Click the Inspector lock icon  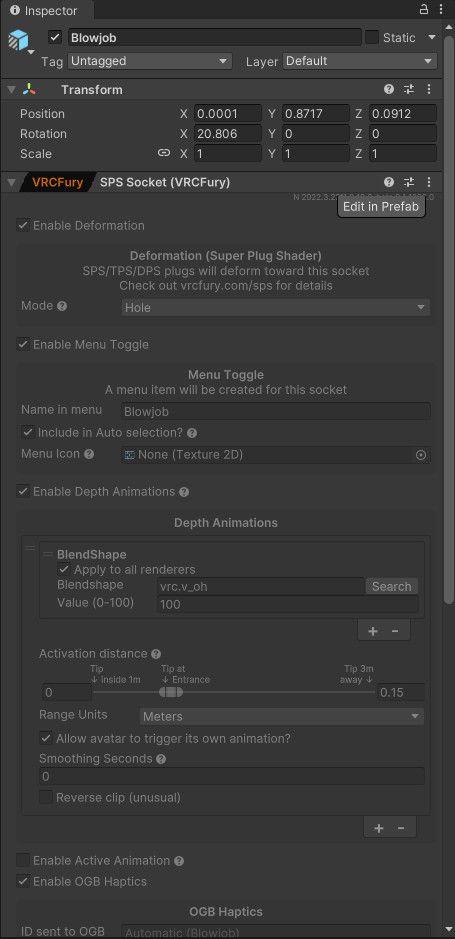pyautogui.click(x=424, y=10)
